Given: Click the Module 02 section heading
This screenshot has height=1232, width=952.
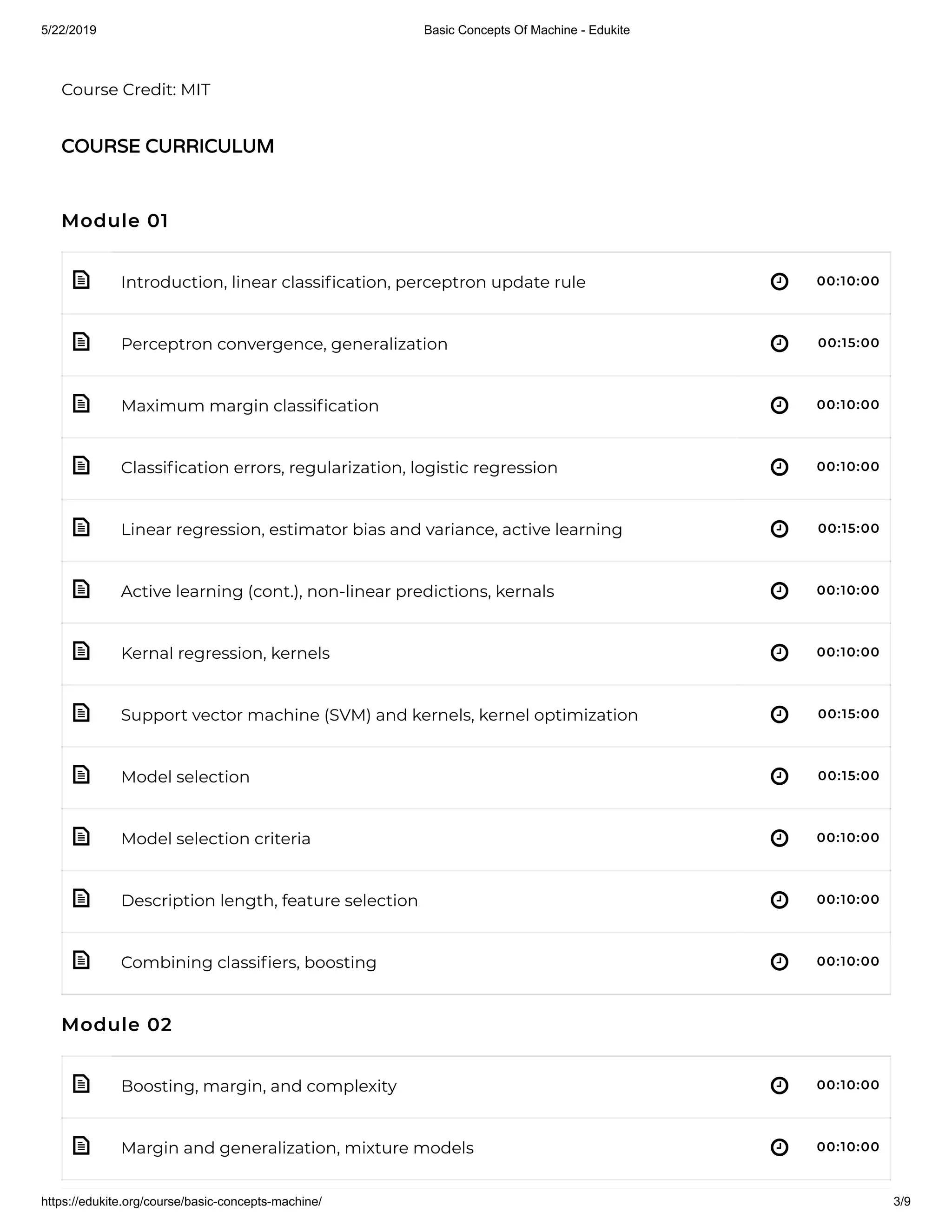Looking at the screenshot, I should tap(117, 1024).
